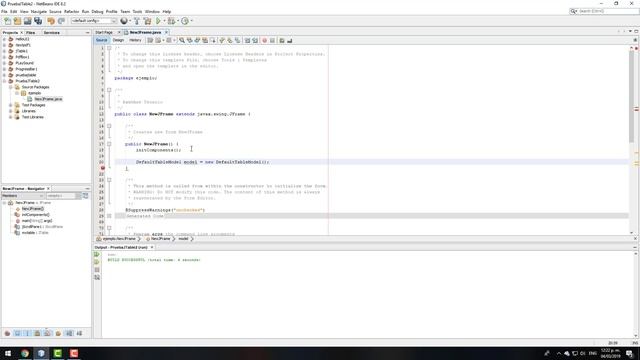Open the Members dropdown in Navigator

[x=22, y=196]
